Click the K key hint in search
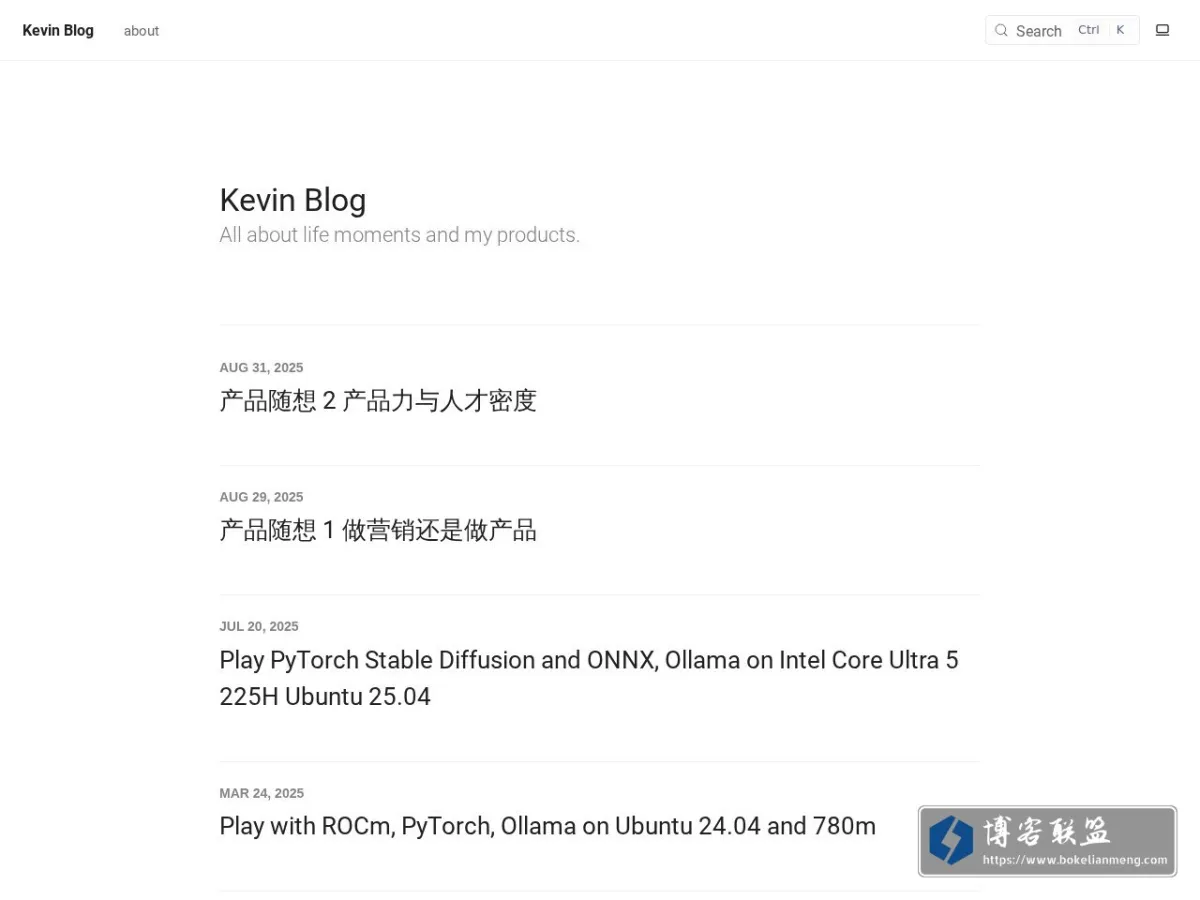Image resolution: width=1200 pixels, height=900 pixels. pos(1120,30)
